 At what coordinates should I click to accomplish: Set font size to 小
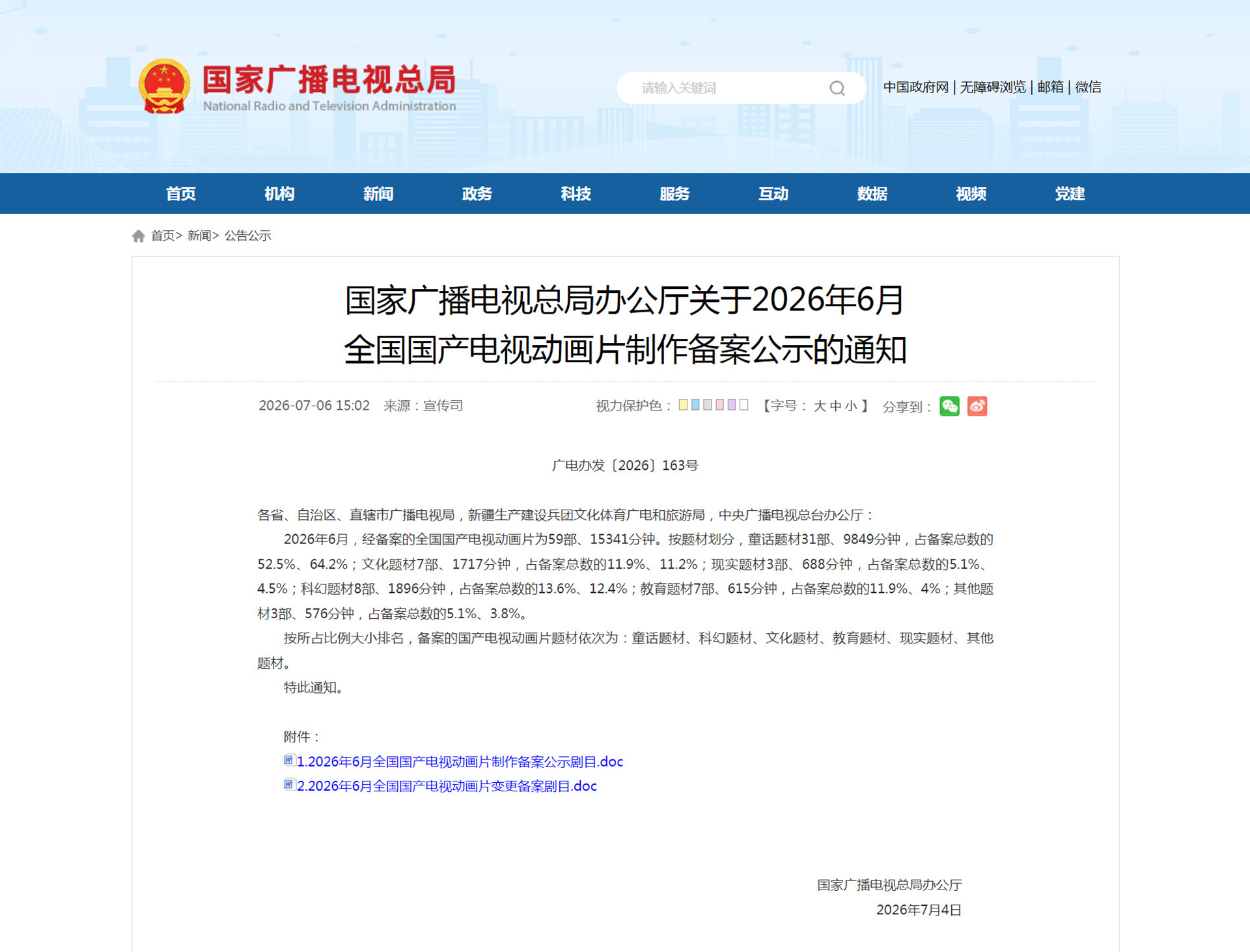(x=851, y=406)
